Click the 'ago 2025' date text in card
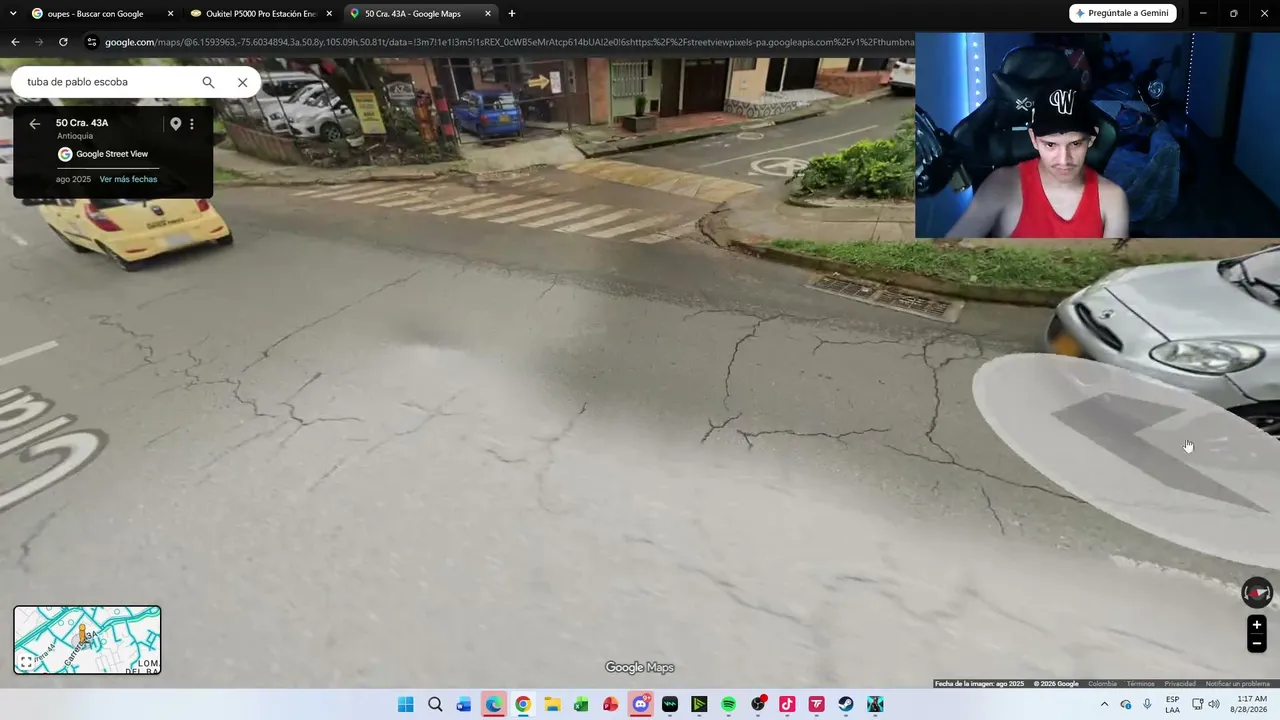 point(73,179)
